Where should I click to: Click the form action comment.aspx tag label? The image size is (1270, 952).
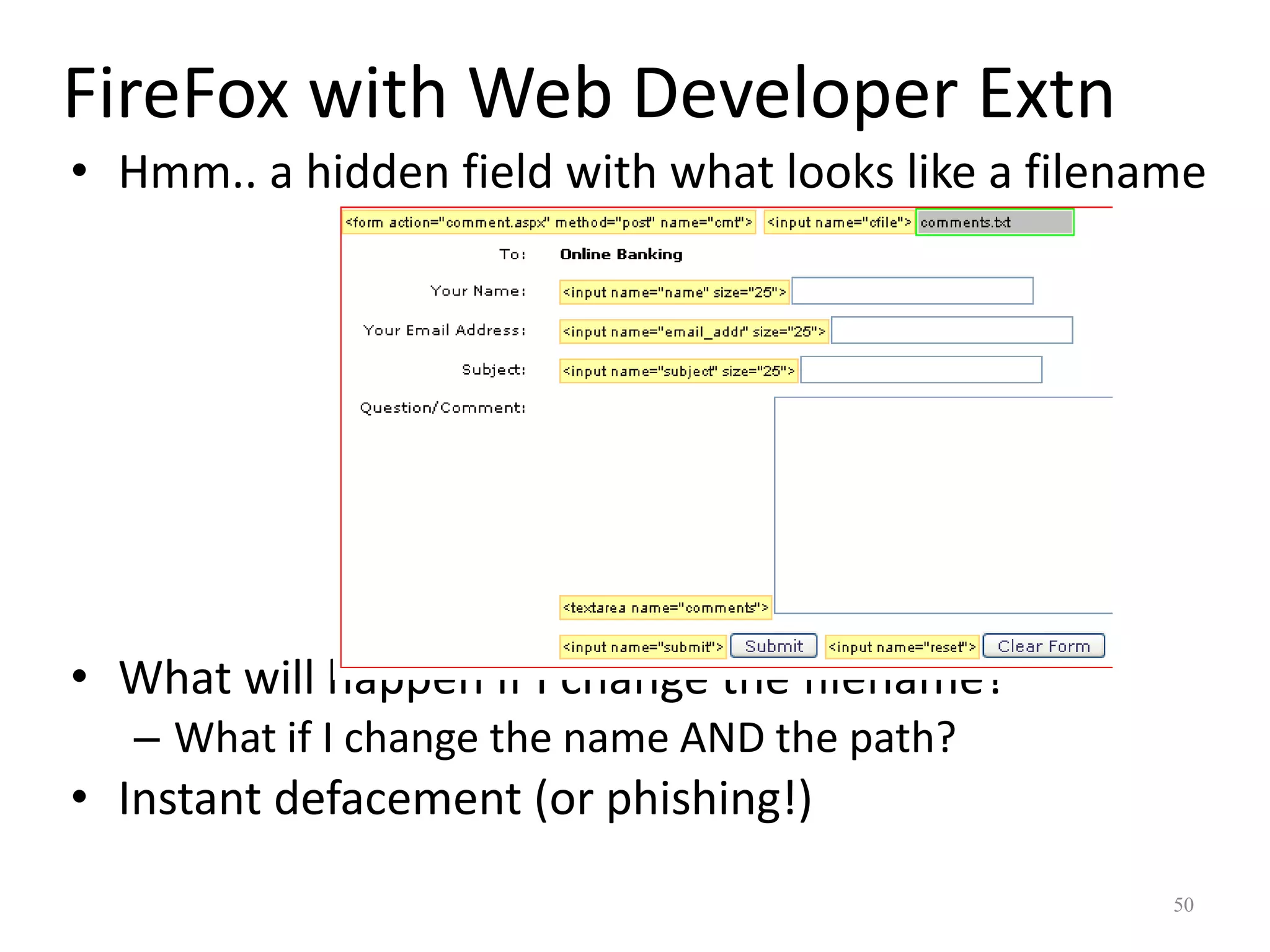point(548,223)
